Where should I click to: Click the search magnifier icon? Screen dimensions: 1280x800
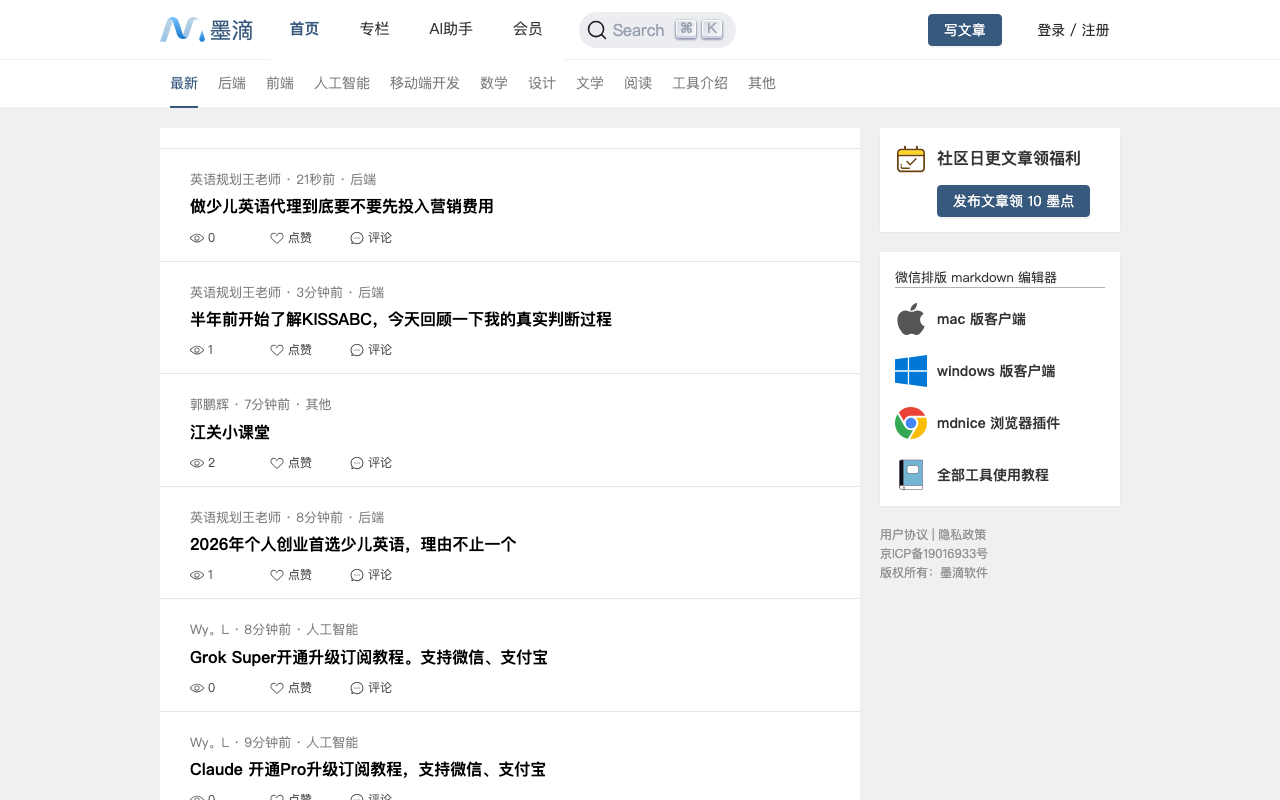597,30
